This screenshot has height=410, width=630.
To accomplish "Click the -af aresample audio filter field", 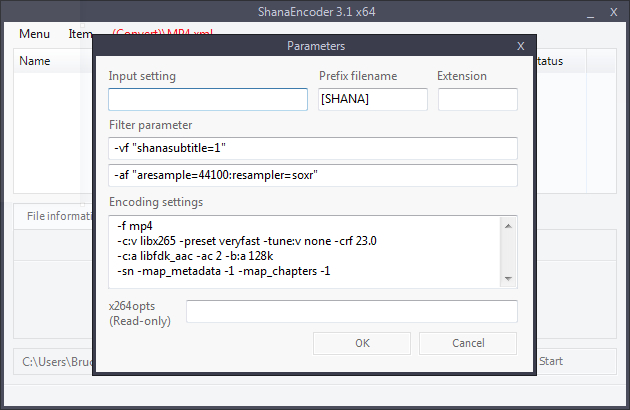I will click(313, 175).
